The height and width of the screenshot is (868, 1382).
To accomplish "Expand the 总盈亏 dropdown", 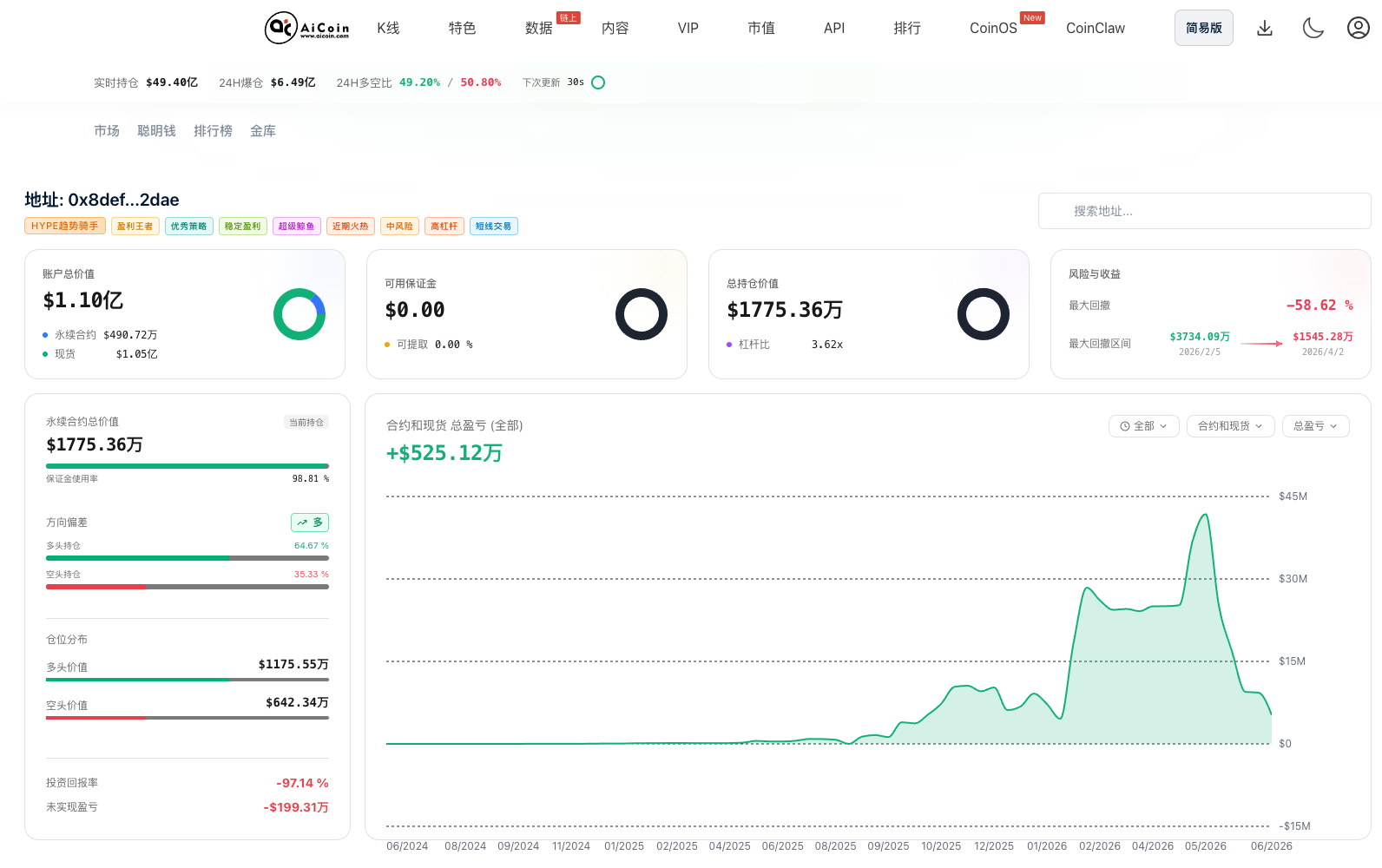I will [x=1316, y=426].
